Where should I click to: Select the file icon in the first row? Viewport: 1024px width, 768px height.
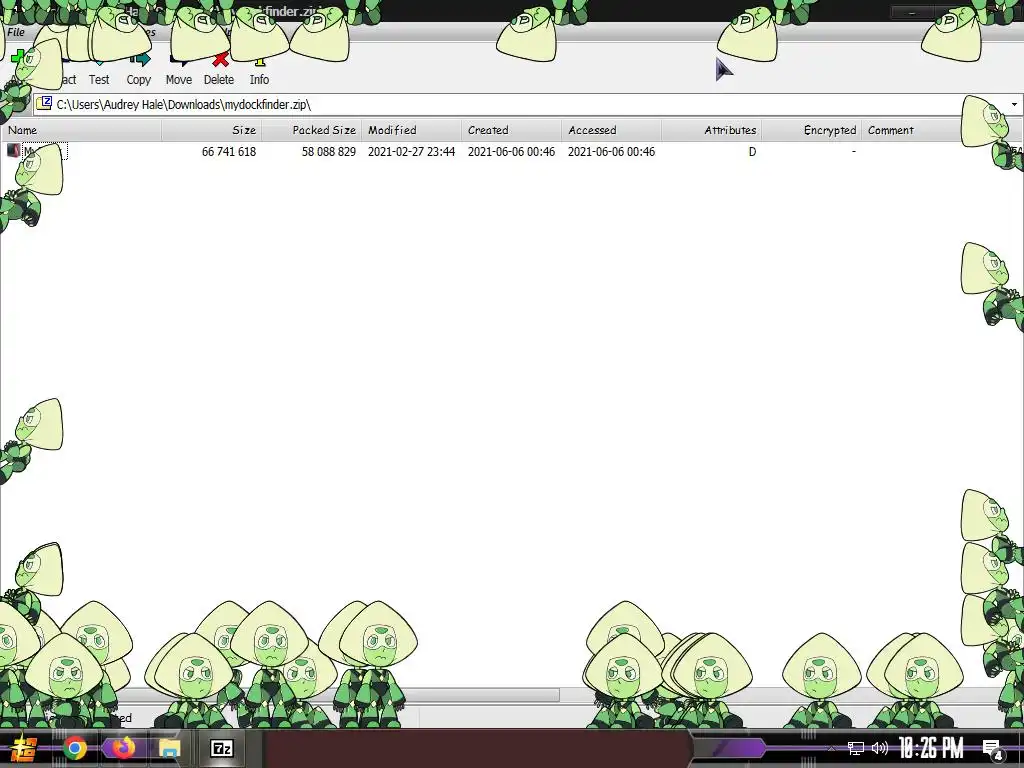pyautogui.click(x=13, y=151)
